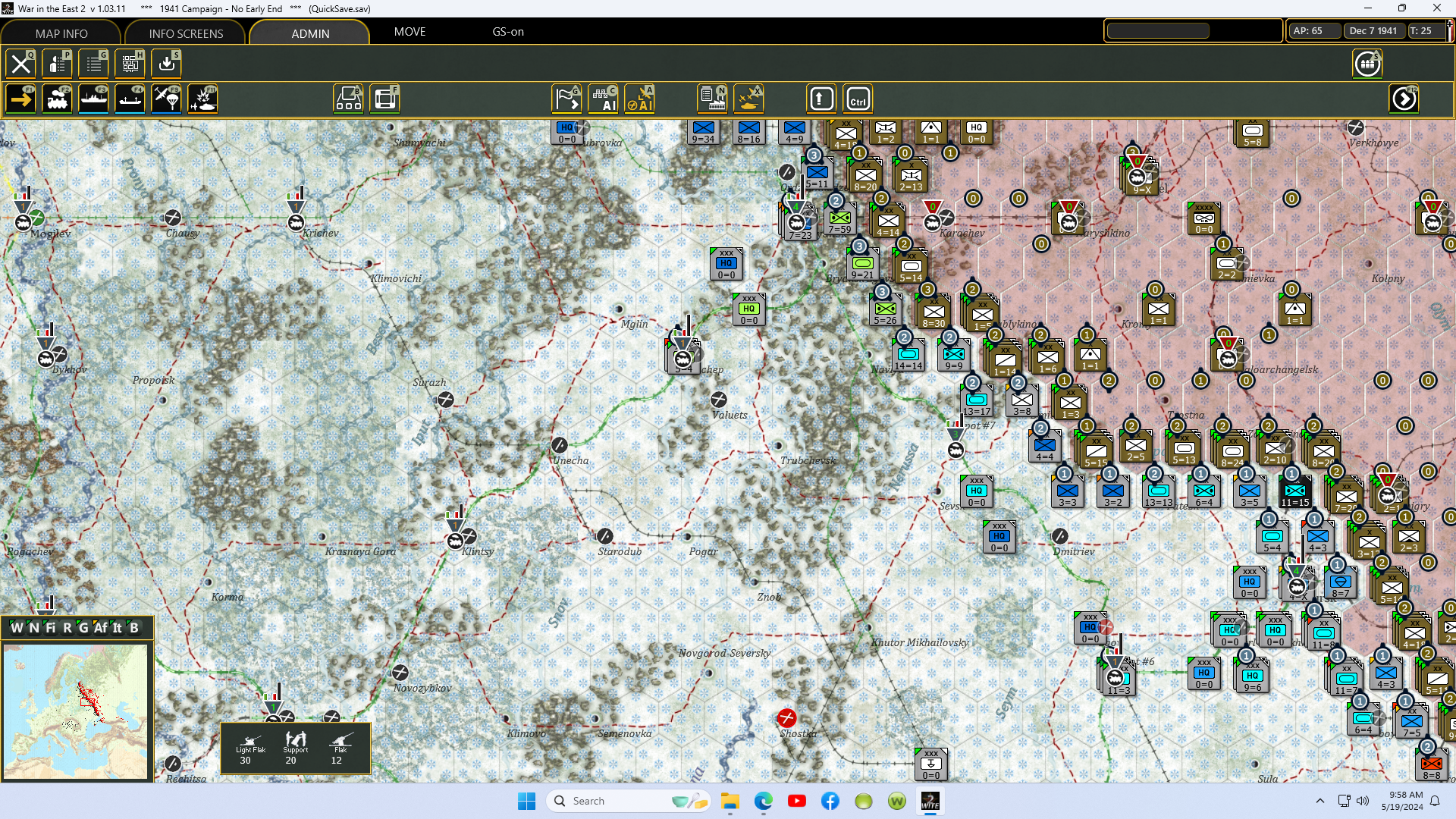Open File Explorer from the taskbar
This screenshot has height=819, width=1456.
pyautogui.click(x=730, y=801)
